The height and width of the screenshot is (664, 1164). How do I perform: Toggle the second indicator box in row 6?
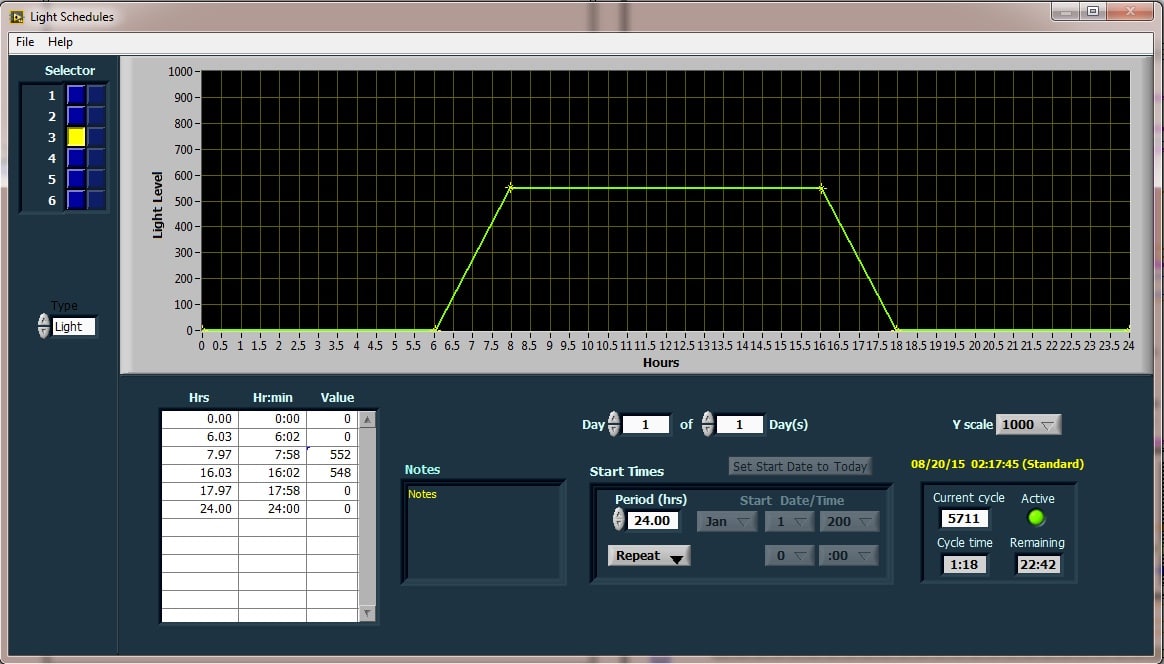(97, 200)
